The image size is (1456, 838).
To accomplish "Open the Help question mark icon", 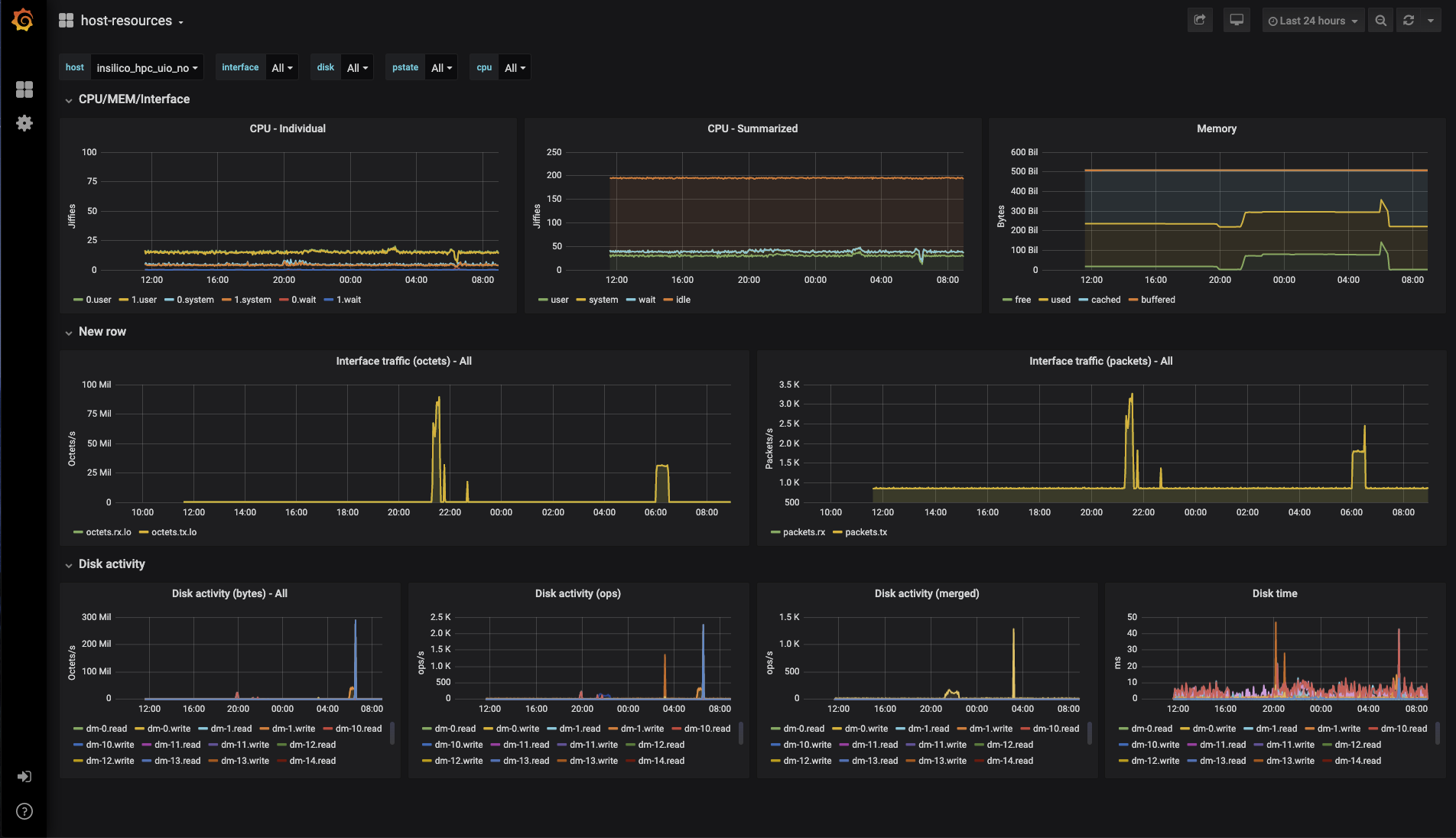I will pyautogui.click(x=24, y=811).
